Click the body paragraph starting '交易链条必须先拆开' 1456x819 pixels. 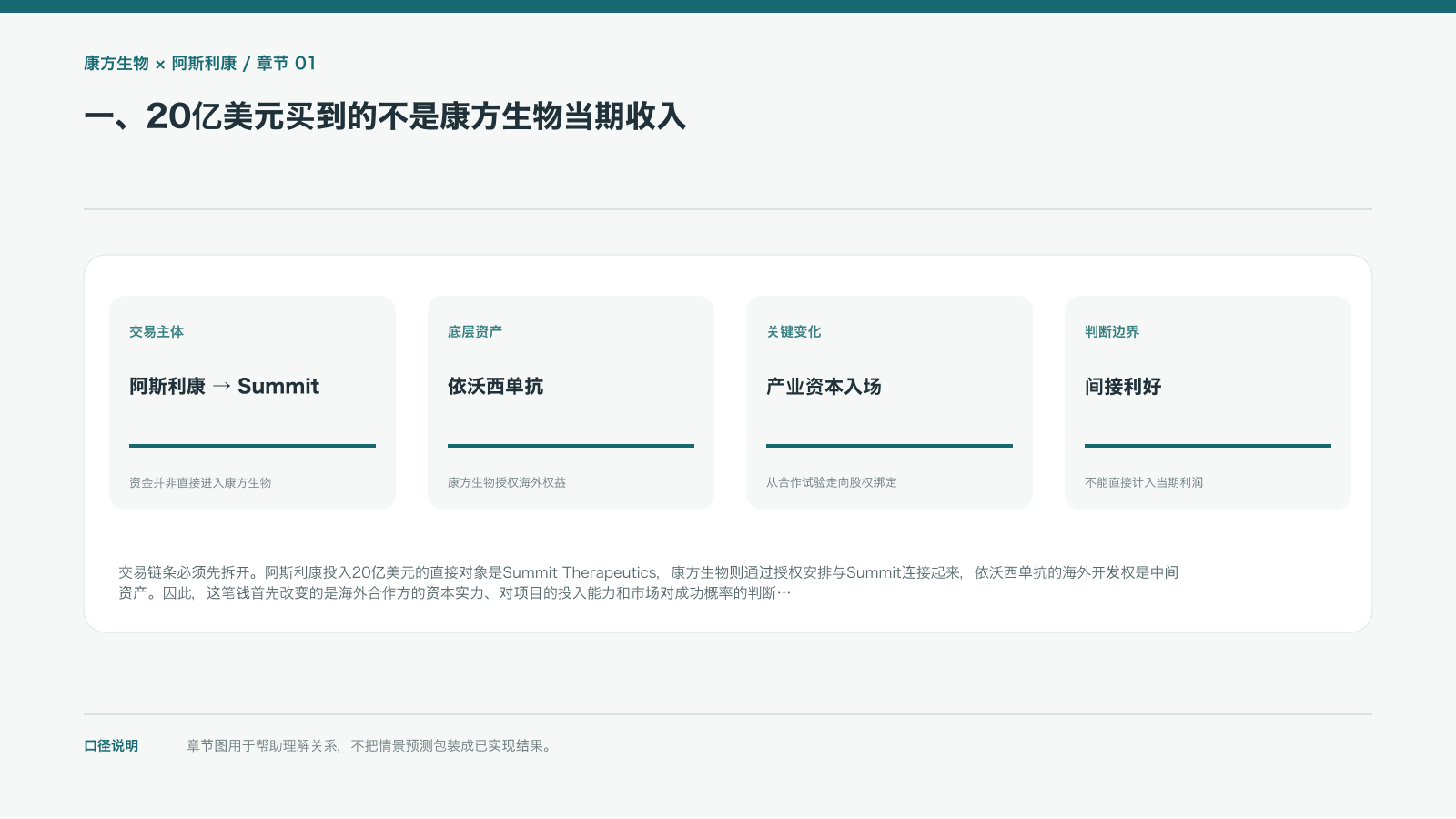coord(649,582)
